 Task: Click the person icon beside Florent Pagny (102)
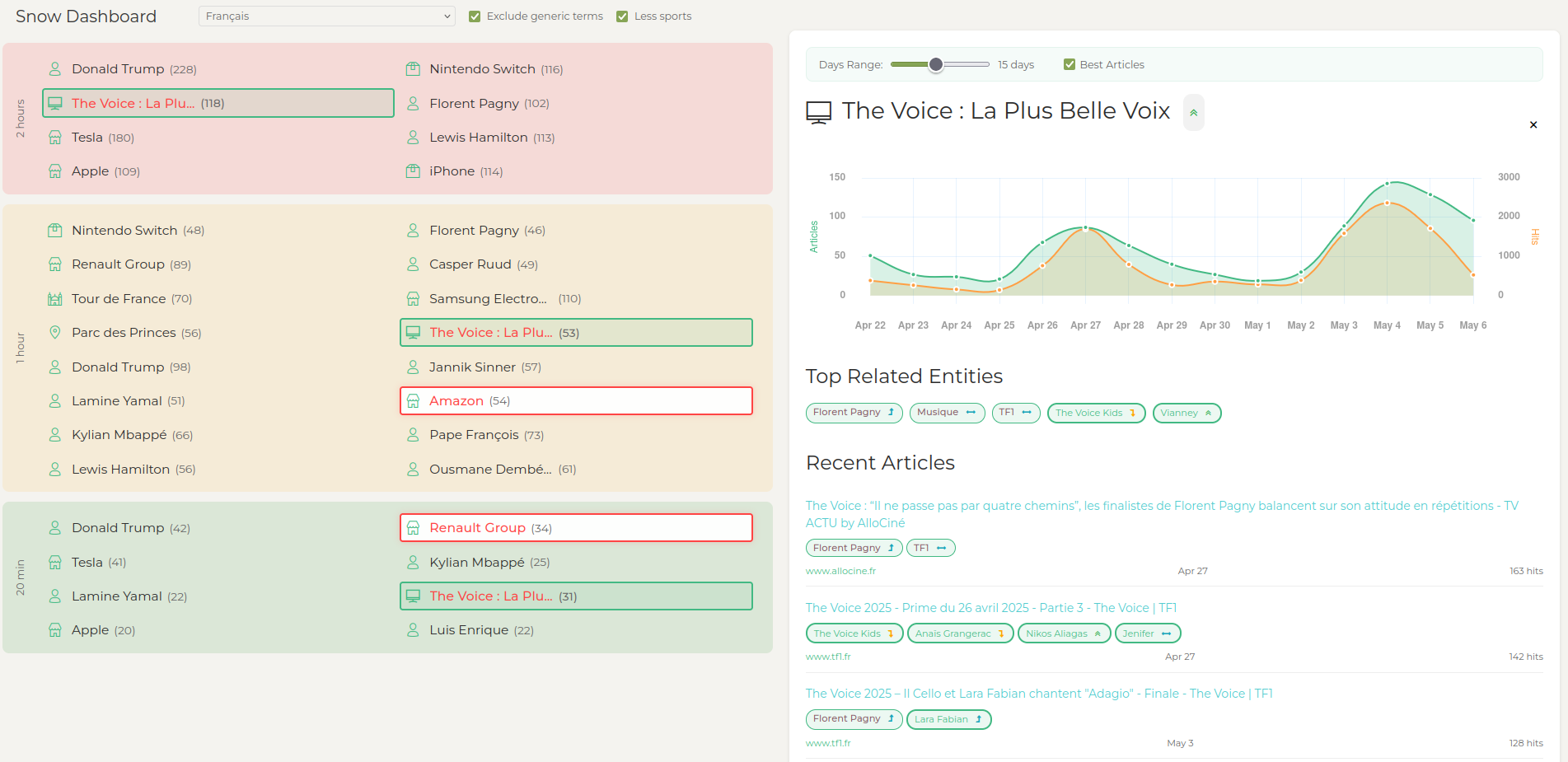[x=413, y=103]
